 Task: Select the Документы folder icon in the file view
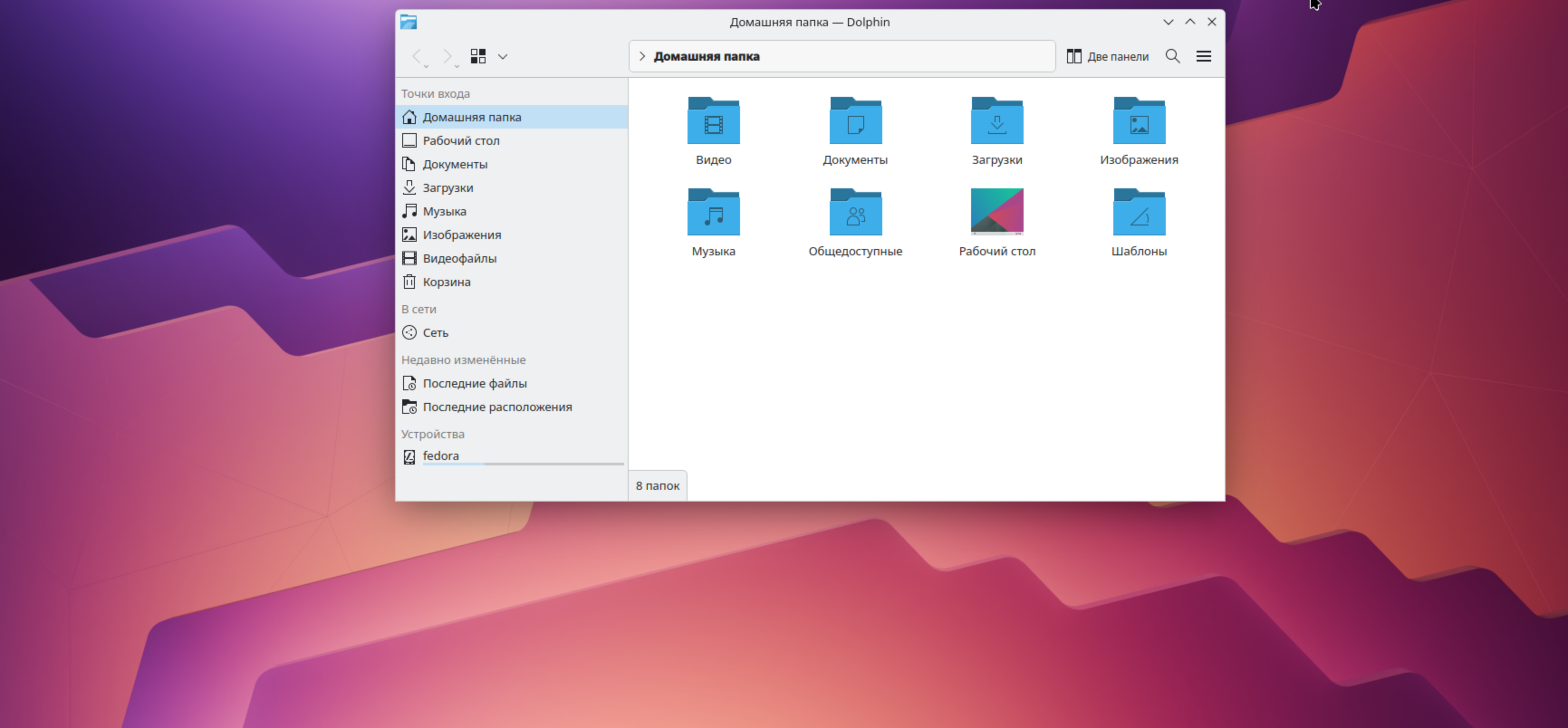[x=855, y=120]
